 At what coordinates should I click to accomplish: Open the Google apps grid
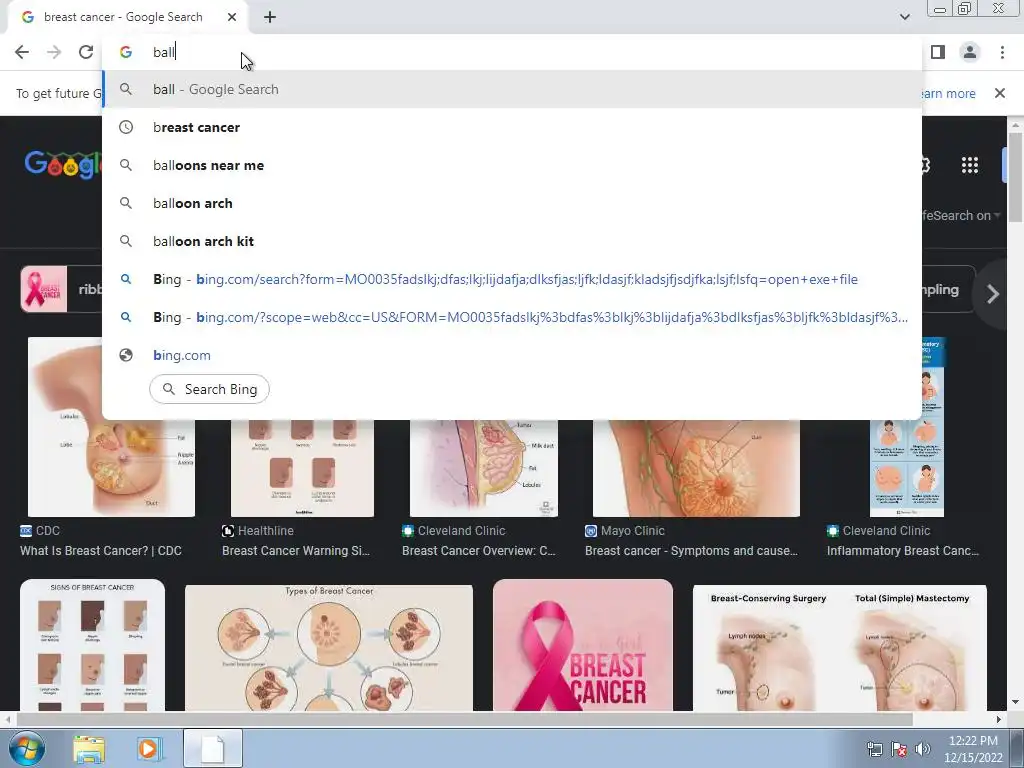coord(970,165)
